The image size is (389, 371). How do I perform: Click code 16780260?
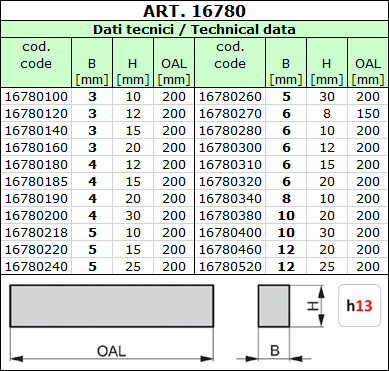coord(230,97)
